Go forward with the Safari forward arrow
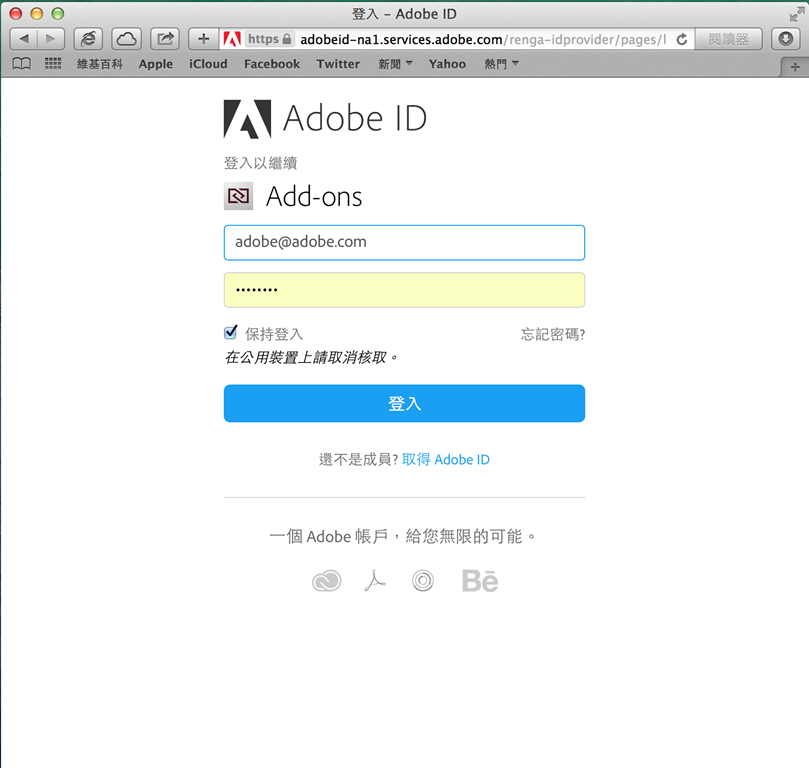This screenshot has height=768, width=809. 51,39
